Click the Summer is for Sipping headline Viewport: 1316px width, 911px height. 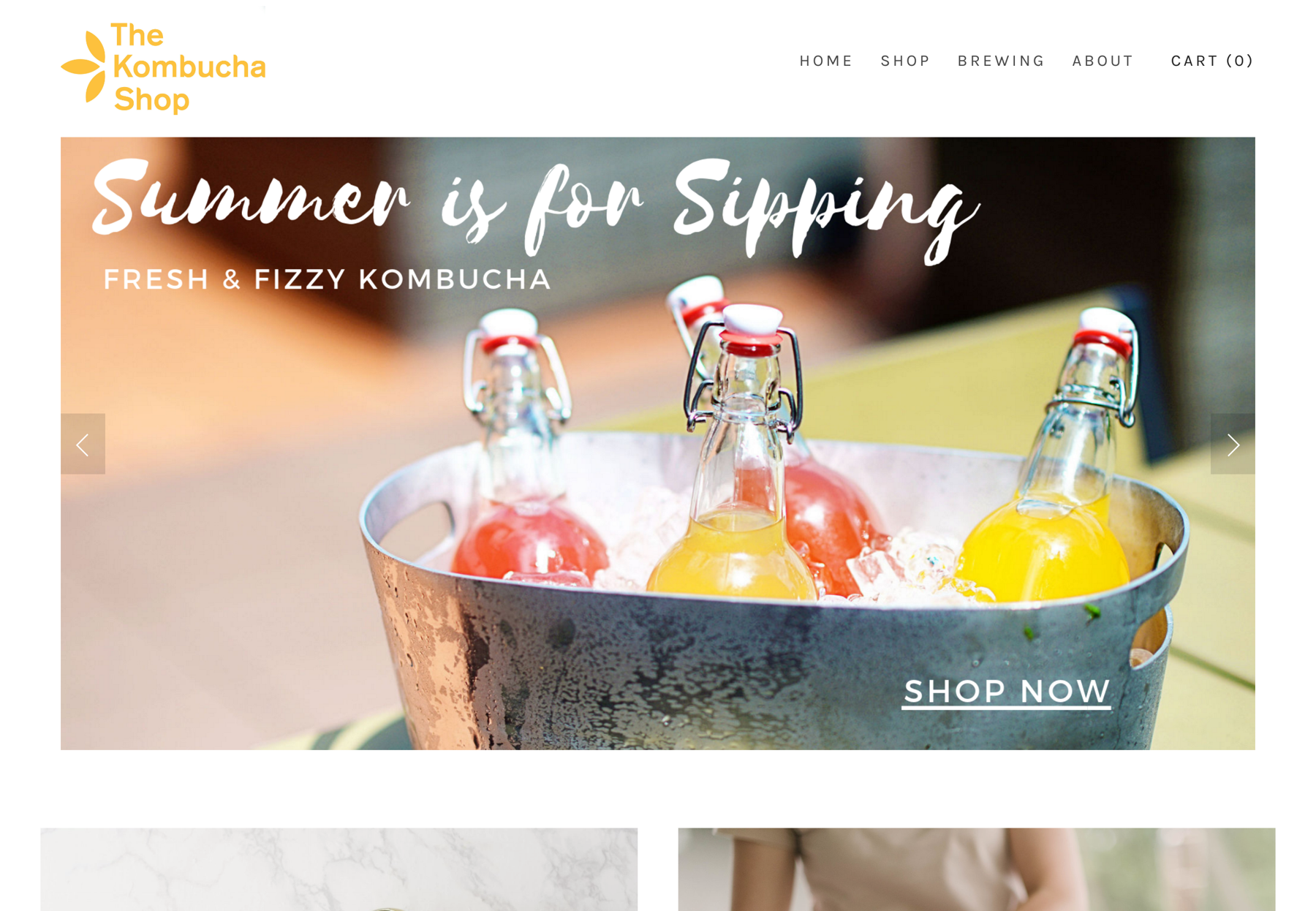(537, 207)
